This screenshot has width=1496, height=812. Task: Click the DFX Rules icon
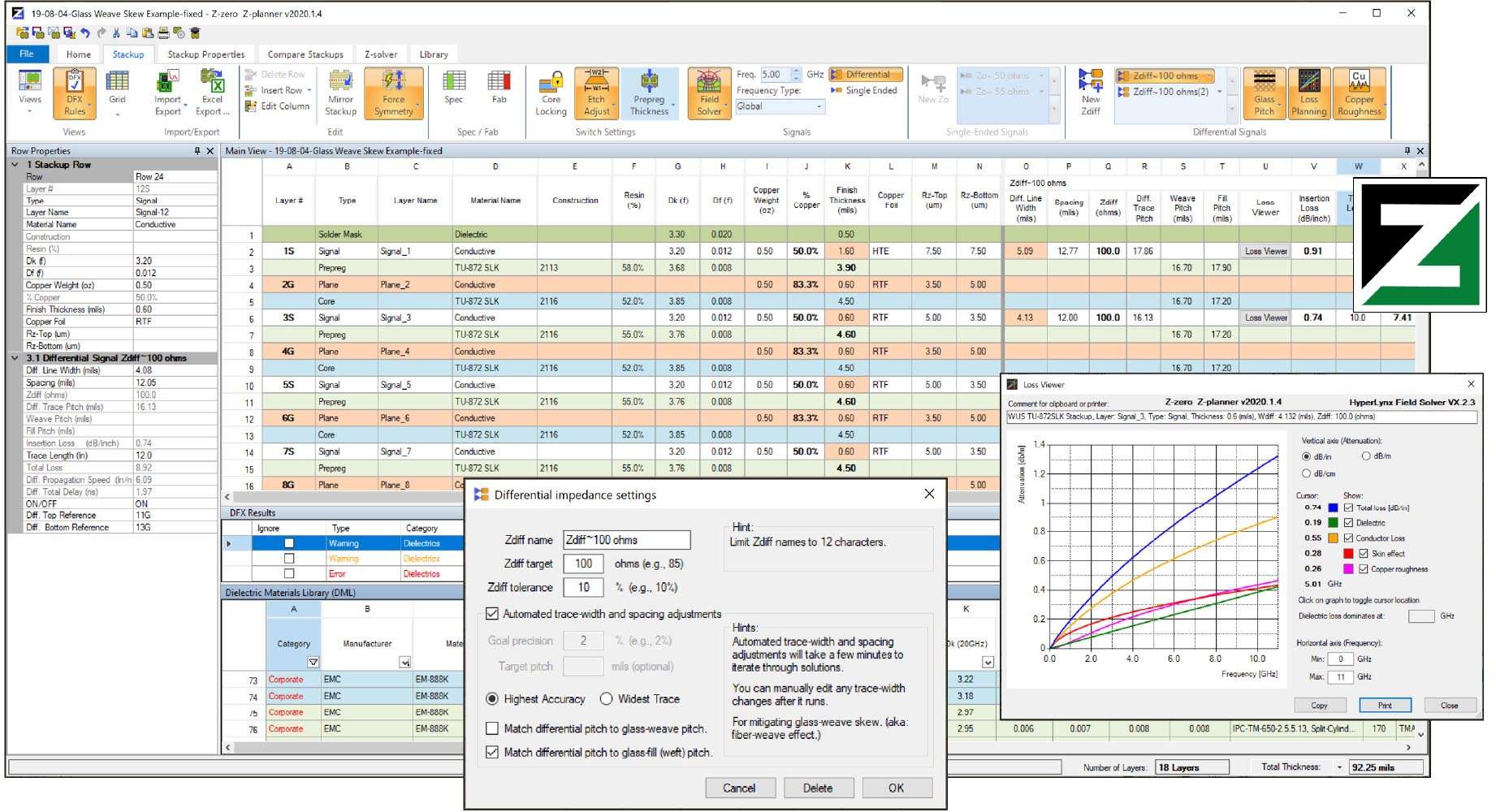[75, 93]
